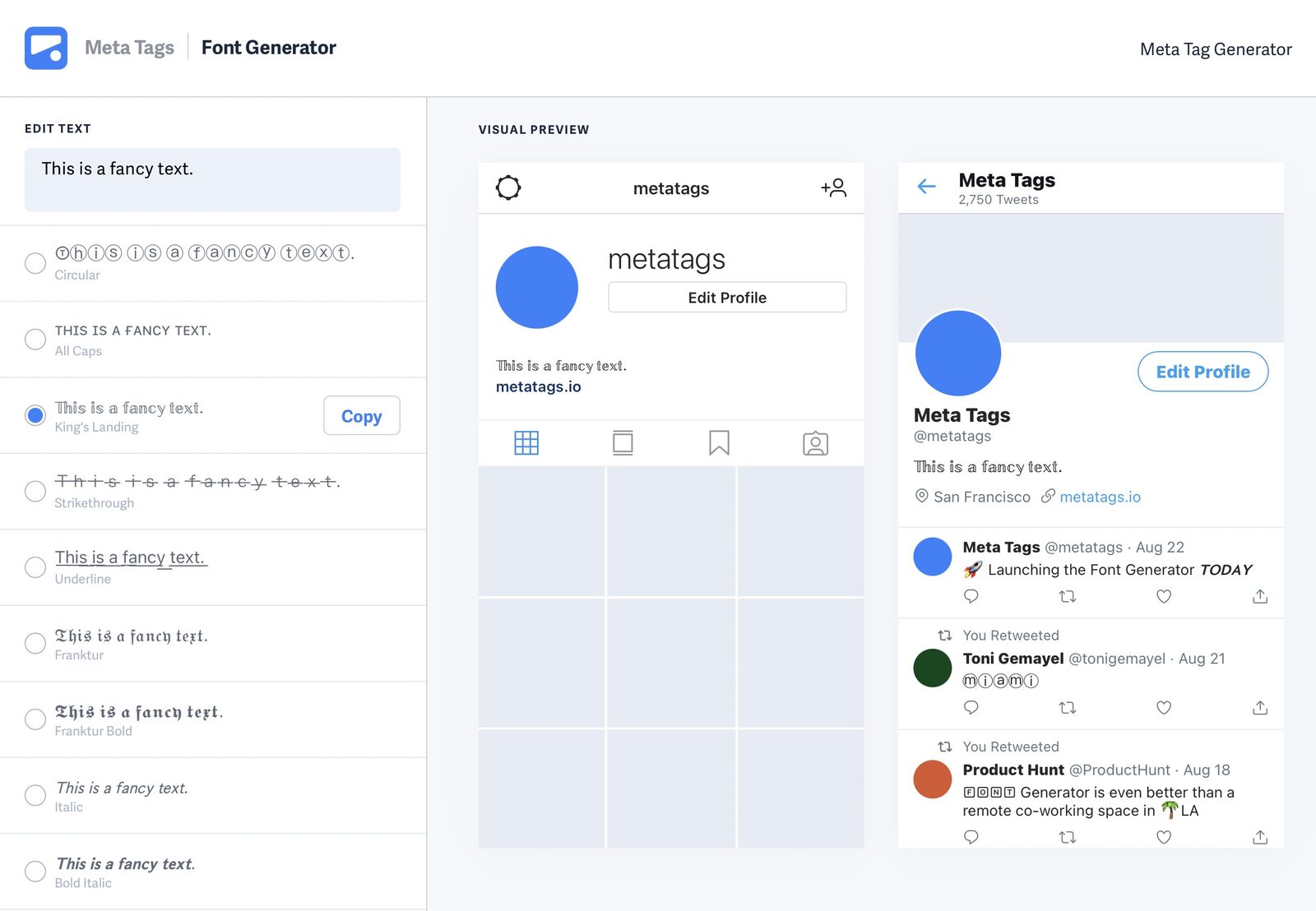The image size is (1316, 911).
Task: Share the Product Hunt tweet
Action: coord(1260,837)
